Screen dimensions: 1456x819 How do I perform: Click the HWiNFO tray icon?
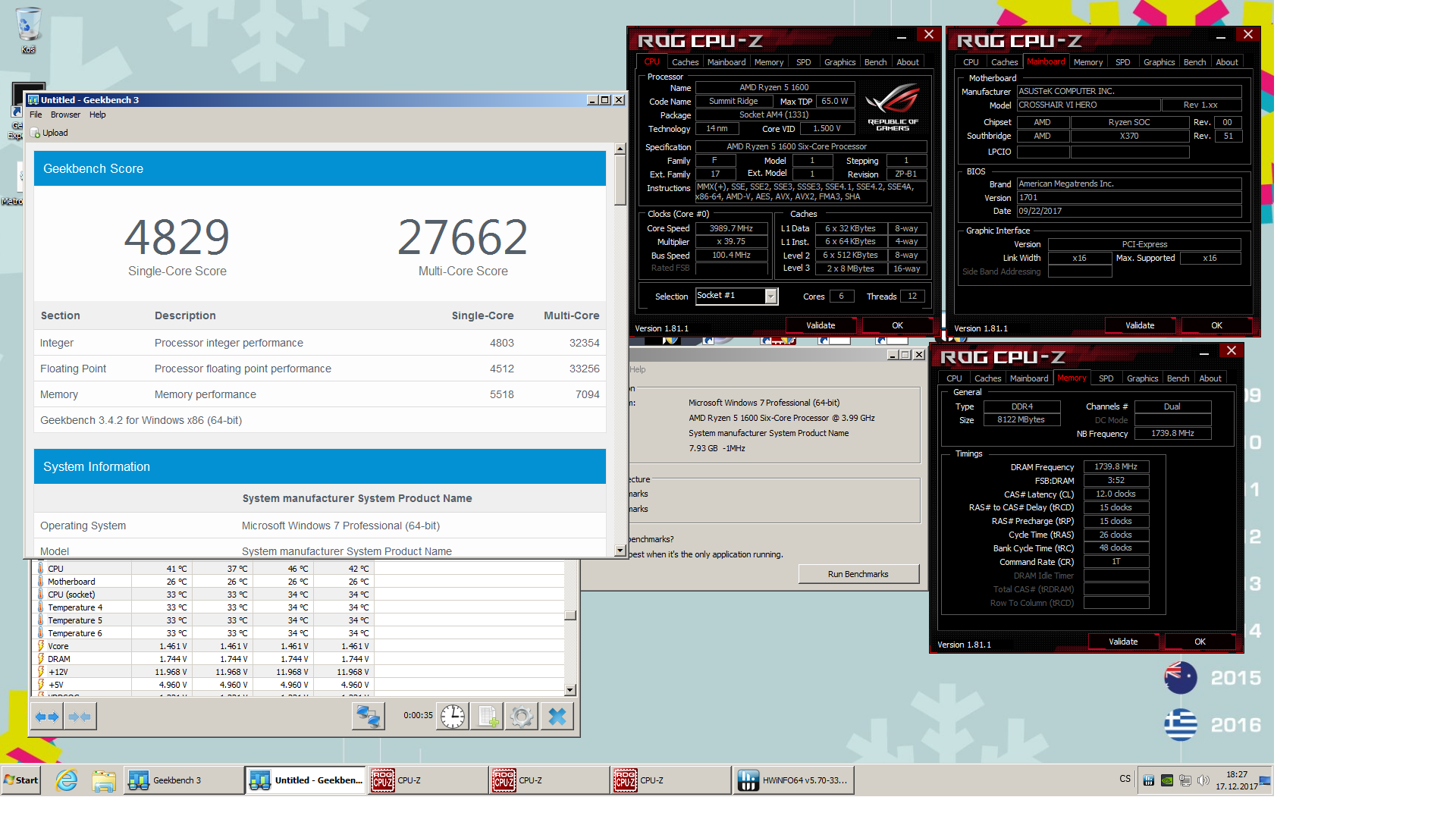tap(1149, 780)
